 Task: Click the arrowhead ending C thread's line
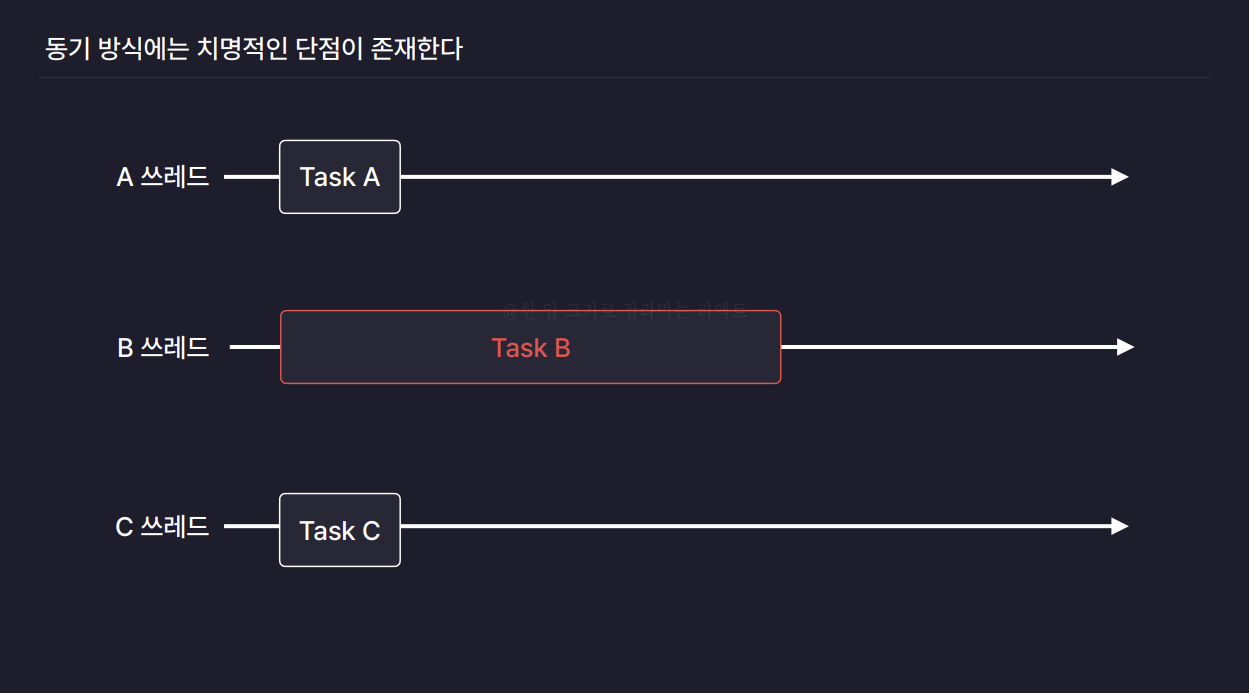(1120, 526)
